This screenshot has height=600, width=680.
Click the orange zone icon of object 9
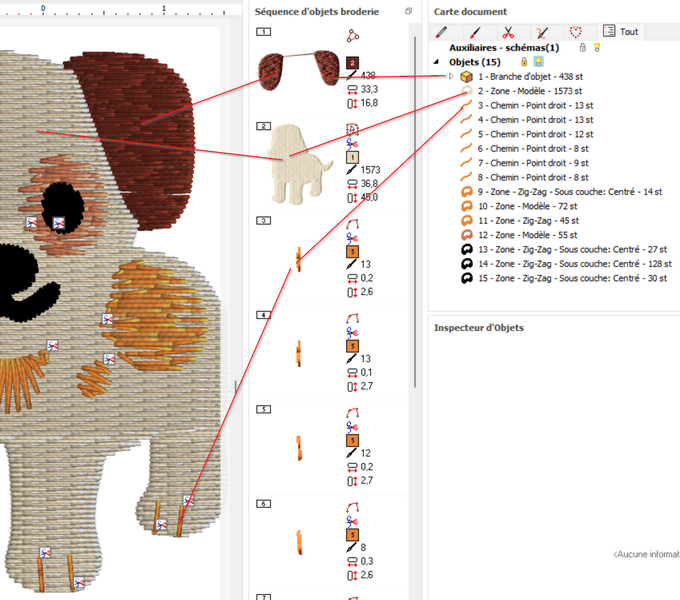pos(467,192)
